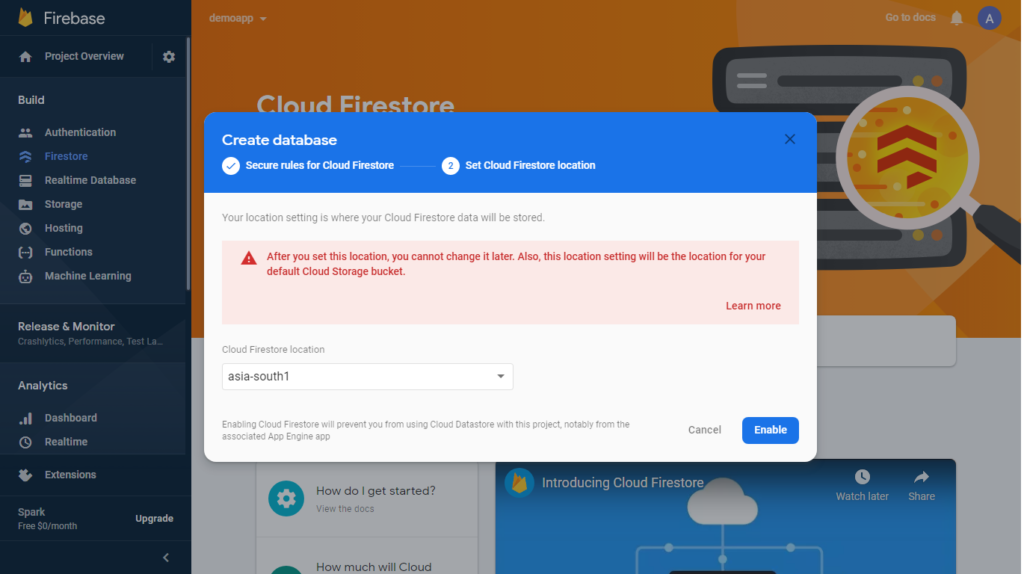This screenshot has height=574, width=1024.
Task: Click the Spark Free $0/month plan label
Action: [x=47, y=518]
